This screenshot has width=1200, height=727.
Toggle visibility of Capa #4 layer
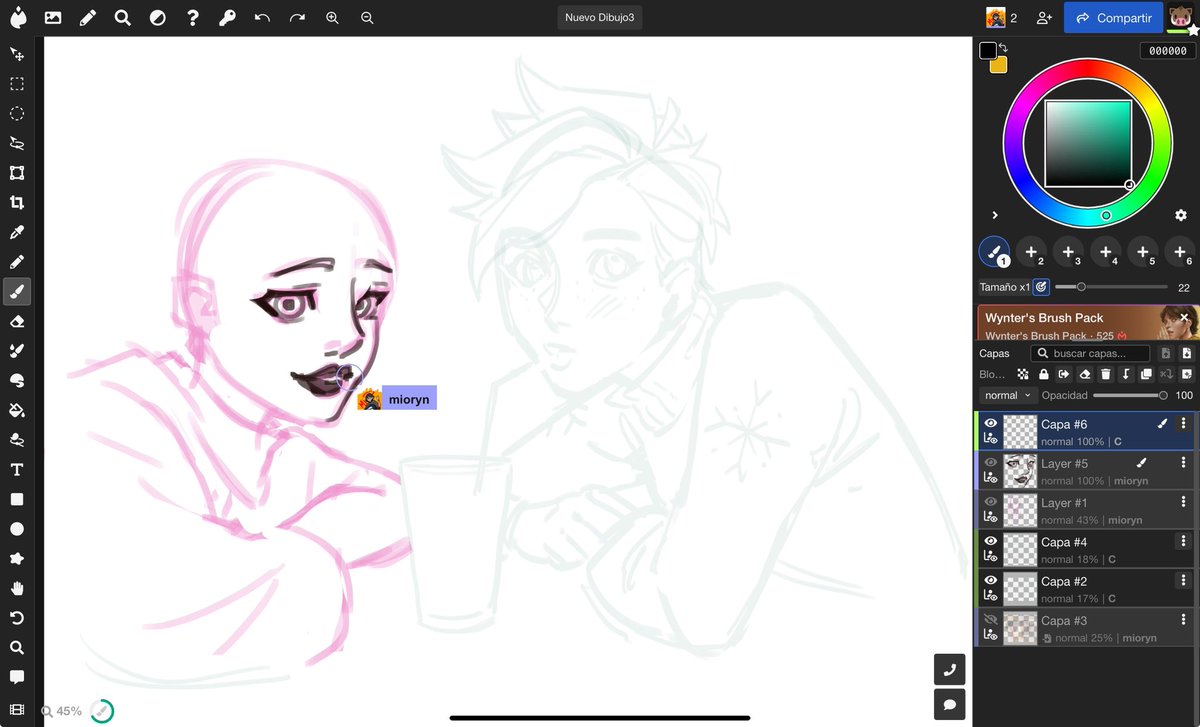pos(991,541)
